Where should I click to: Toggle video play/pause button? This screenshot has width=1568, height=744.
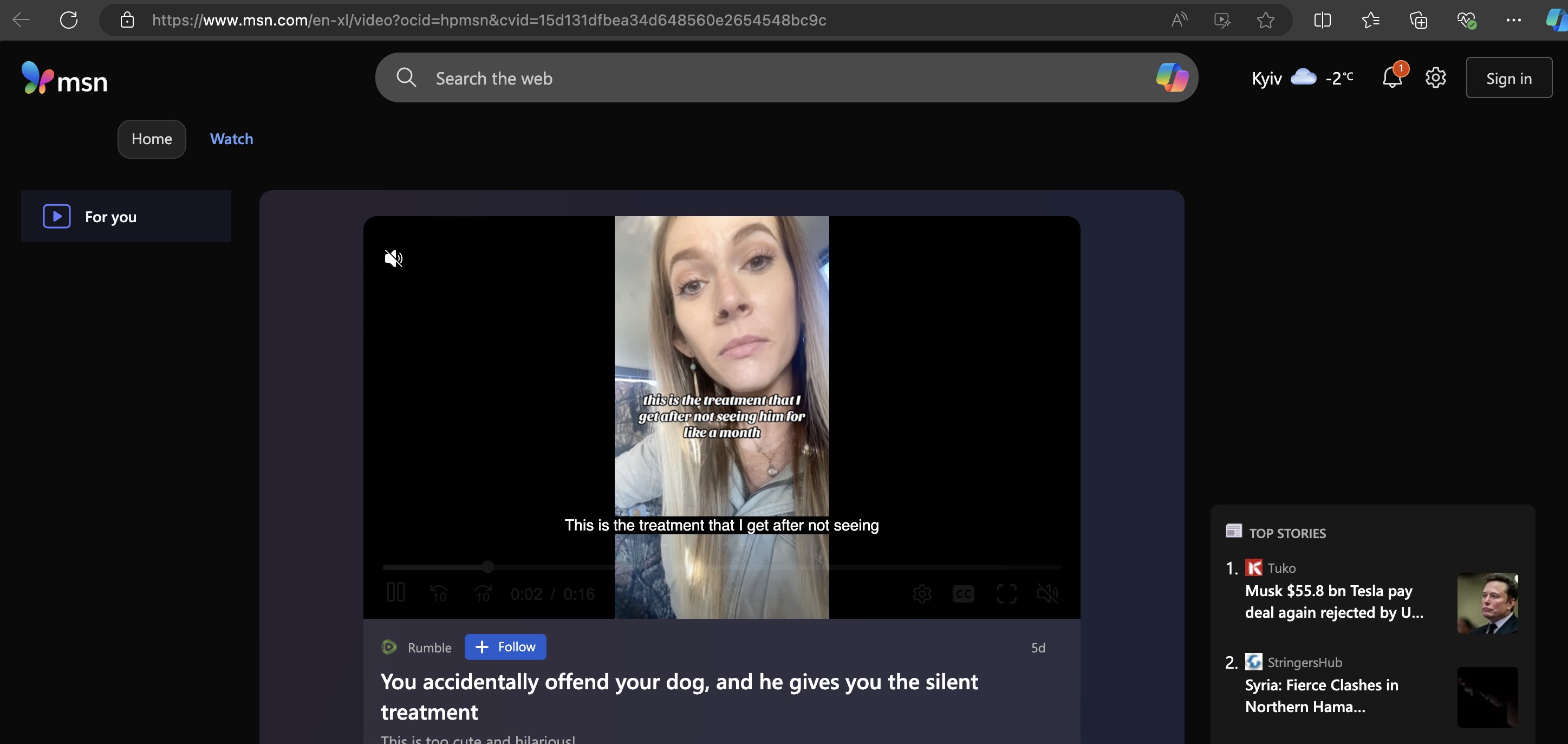[395, 593]
